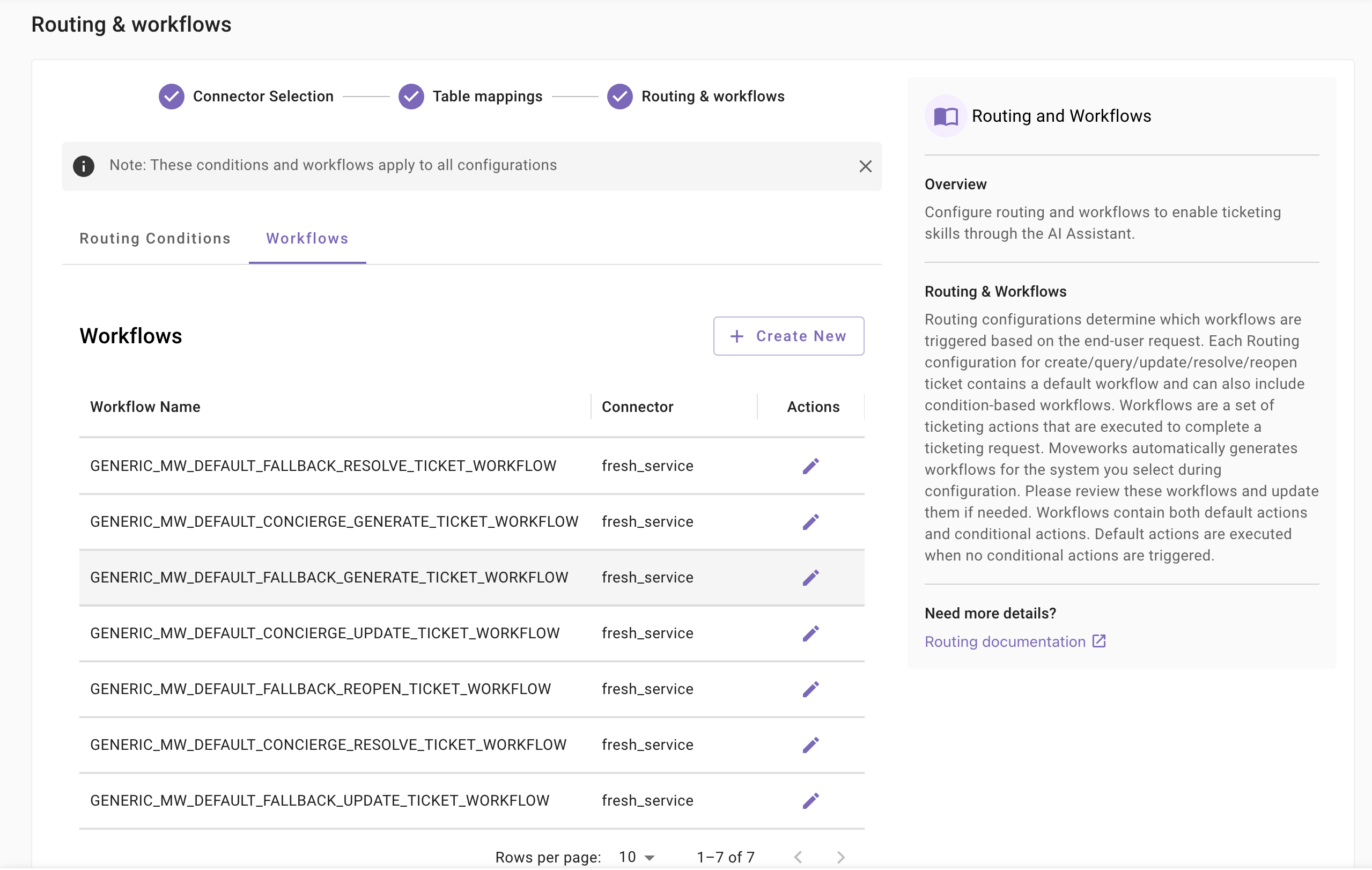
Task: Open the rows per page dropdown
Action: tap(637, 857)
